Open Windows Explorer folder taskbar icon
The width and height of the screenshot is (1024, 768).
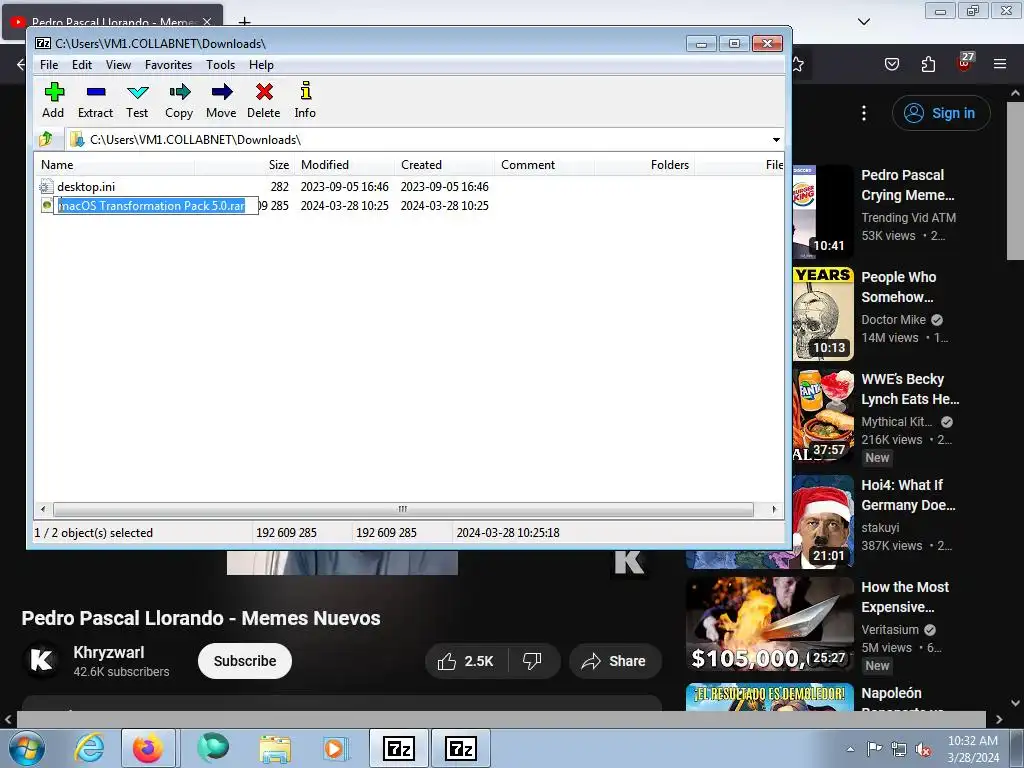[275, 748]
